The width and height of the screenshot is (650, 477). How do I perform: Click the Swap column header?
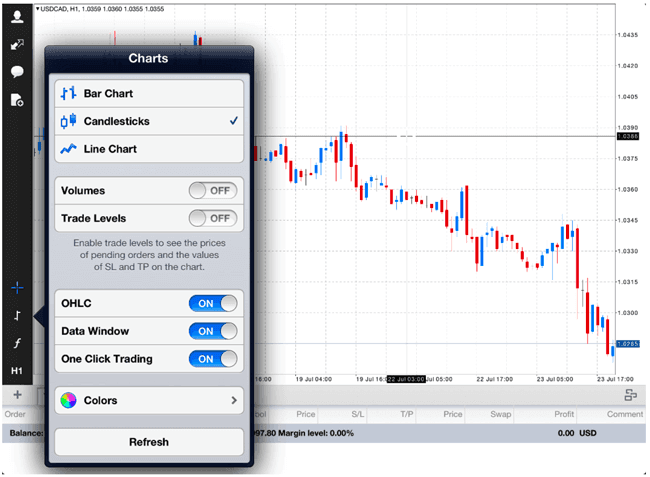point(500,414)
